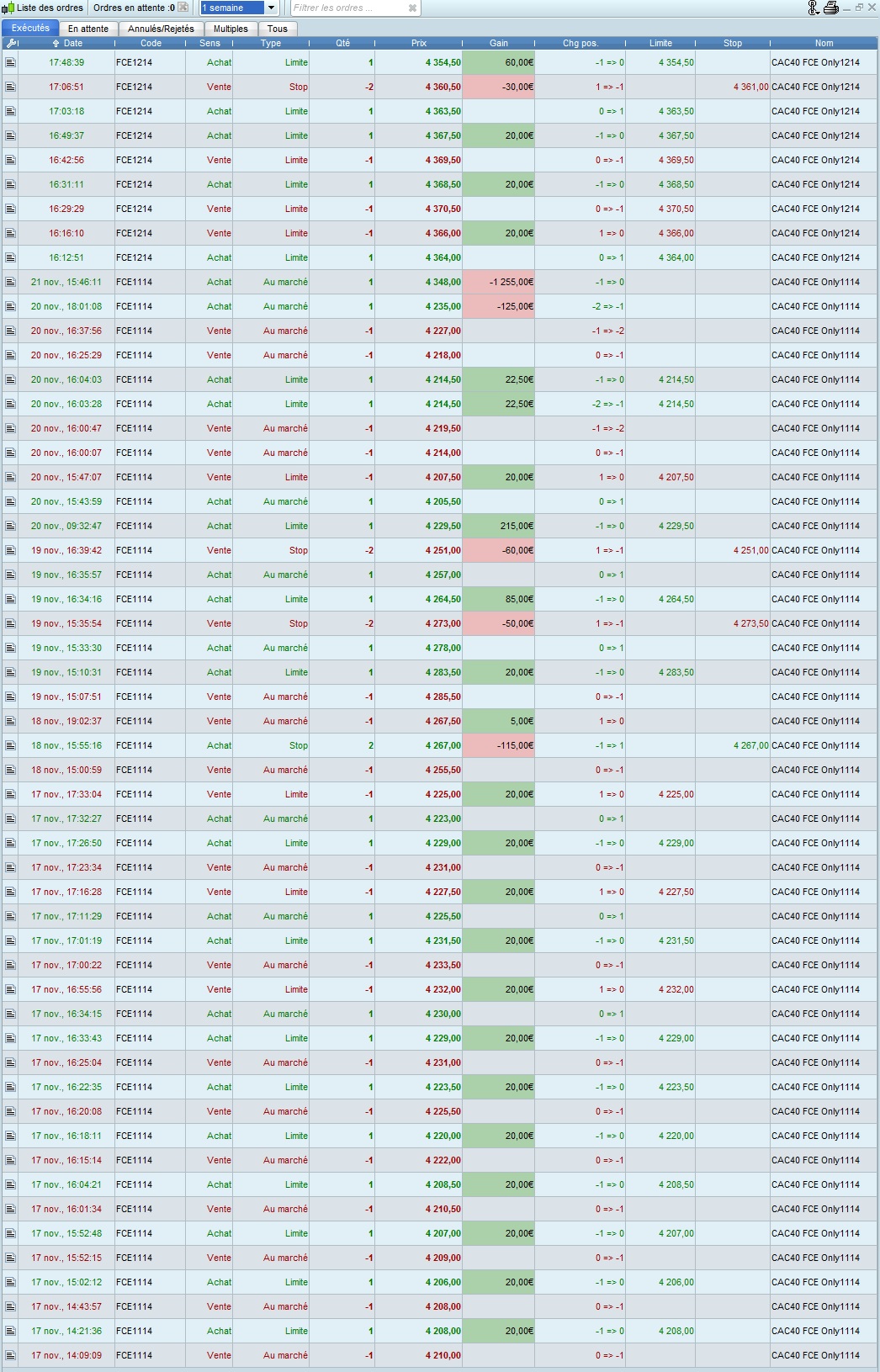The height and width of the screenshot is (1372, 880).
Task: Click the Ordres en attente :0 label
Action: tap(135, 8)
